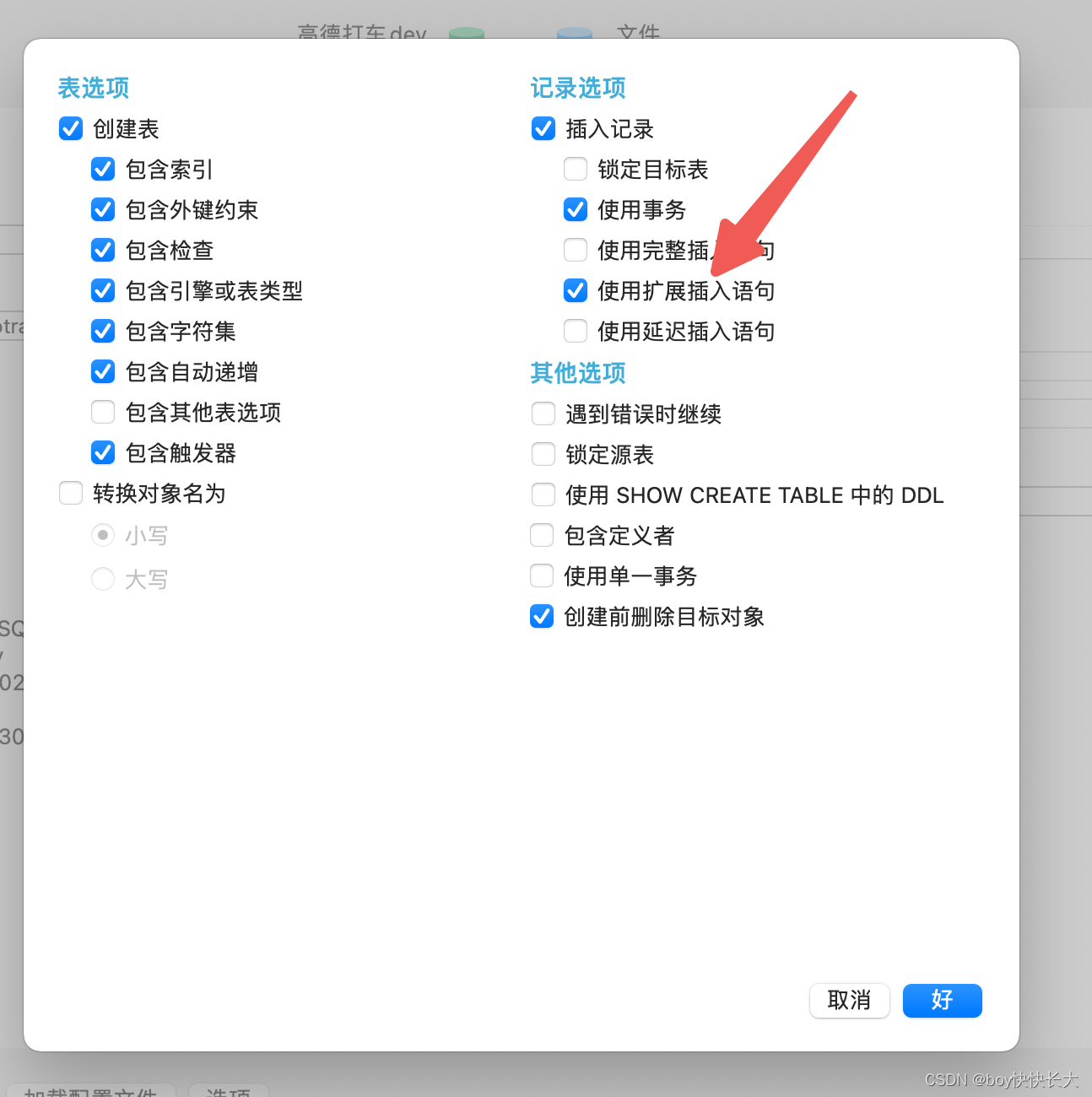1092x1097 pixels.
Task: Confirm with the 好 button
Action: pyautogui.click(x=943, y=1001)
